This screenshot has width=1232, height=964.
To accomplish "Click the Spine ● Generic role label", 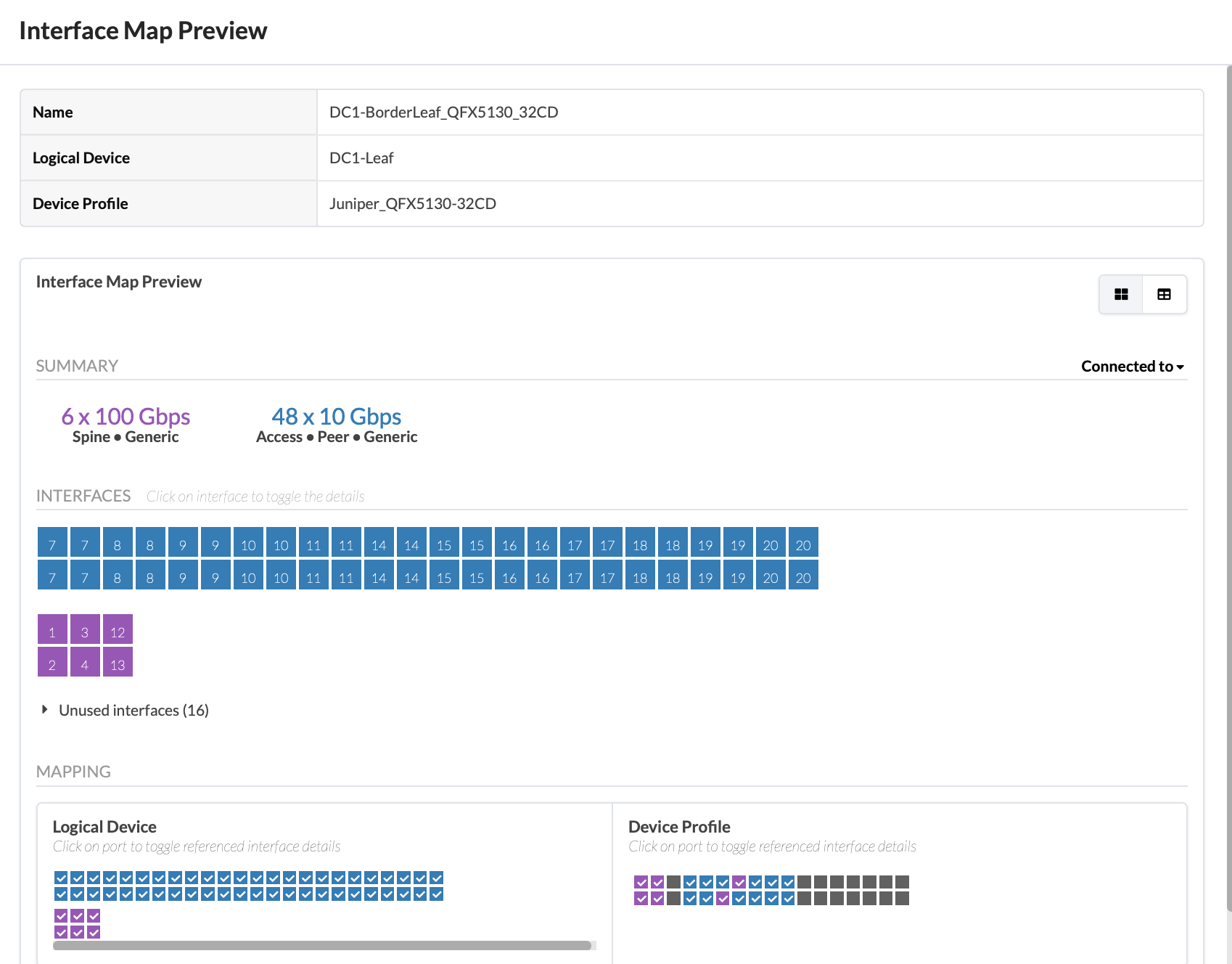I will click(x=126, y=437).
